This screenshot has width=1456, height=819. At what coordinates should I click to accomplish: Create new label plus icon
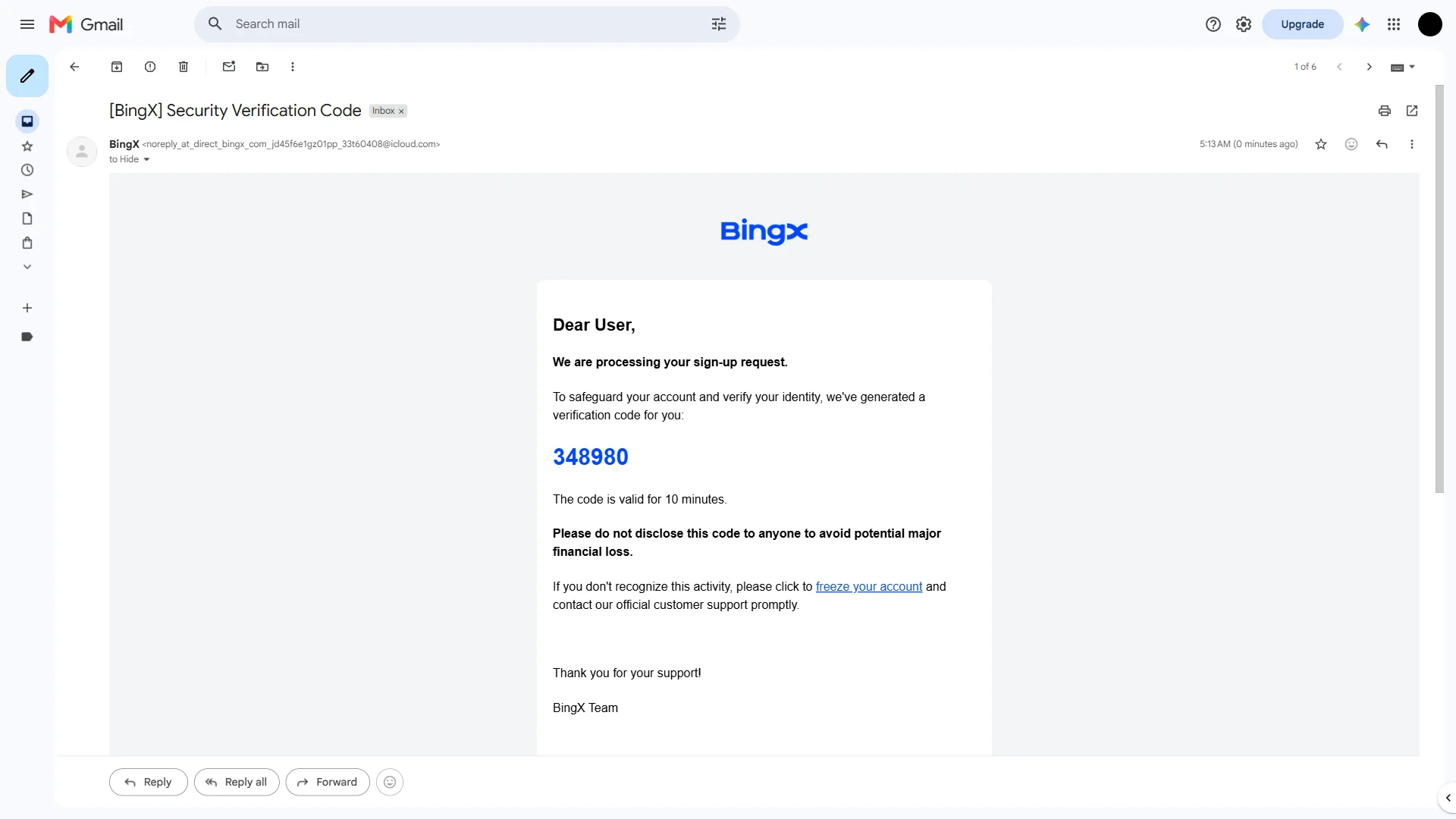pyautogui.click(x=27, y=308)
